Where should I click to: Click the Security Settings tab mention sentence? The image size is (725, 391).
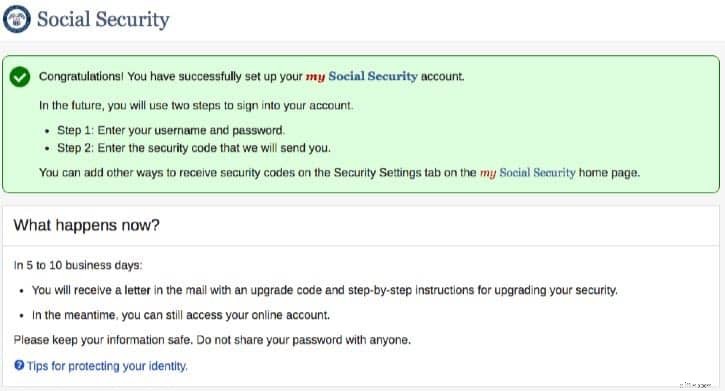(339, 173)
